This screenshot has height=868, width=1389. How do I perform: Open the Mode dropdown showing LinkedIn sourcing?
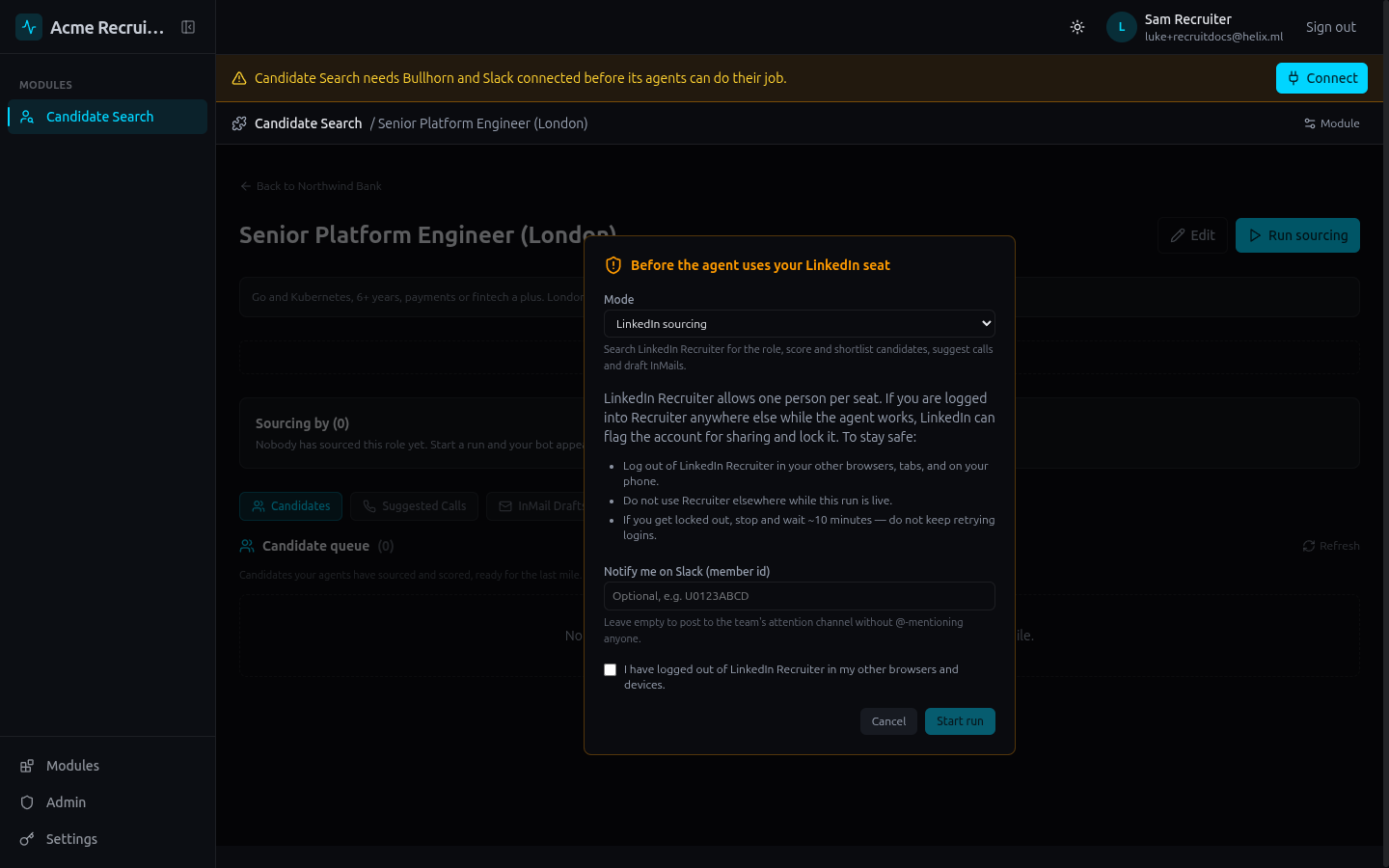799,324
